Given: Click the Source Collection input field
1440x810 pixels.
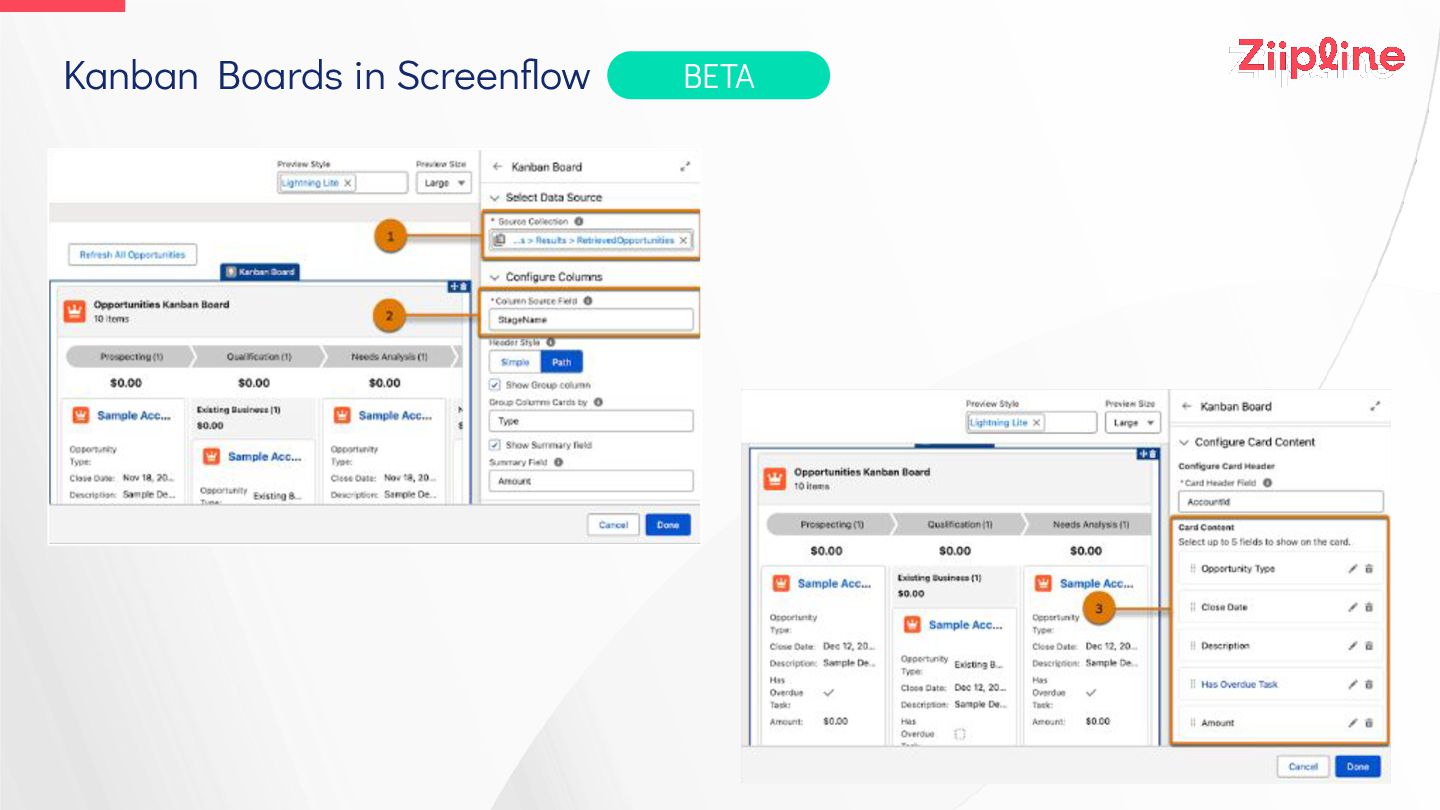Looking at the screenshot, I should tap(591, 240).
